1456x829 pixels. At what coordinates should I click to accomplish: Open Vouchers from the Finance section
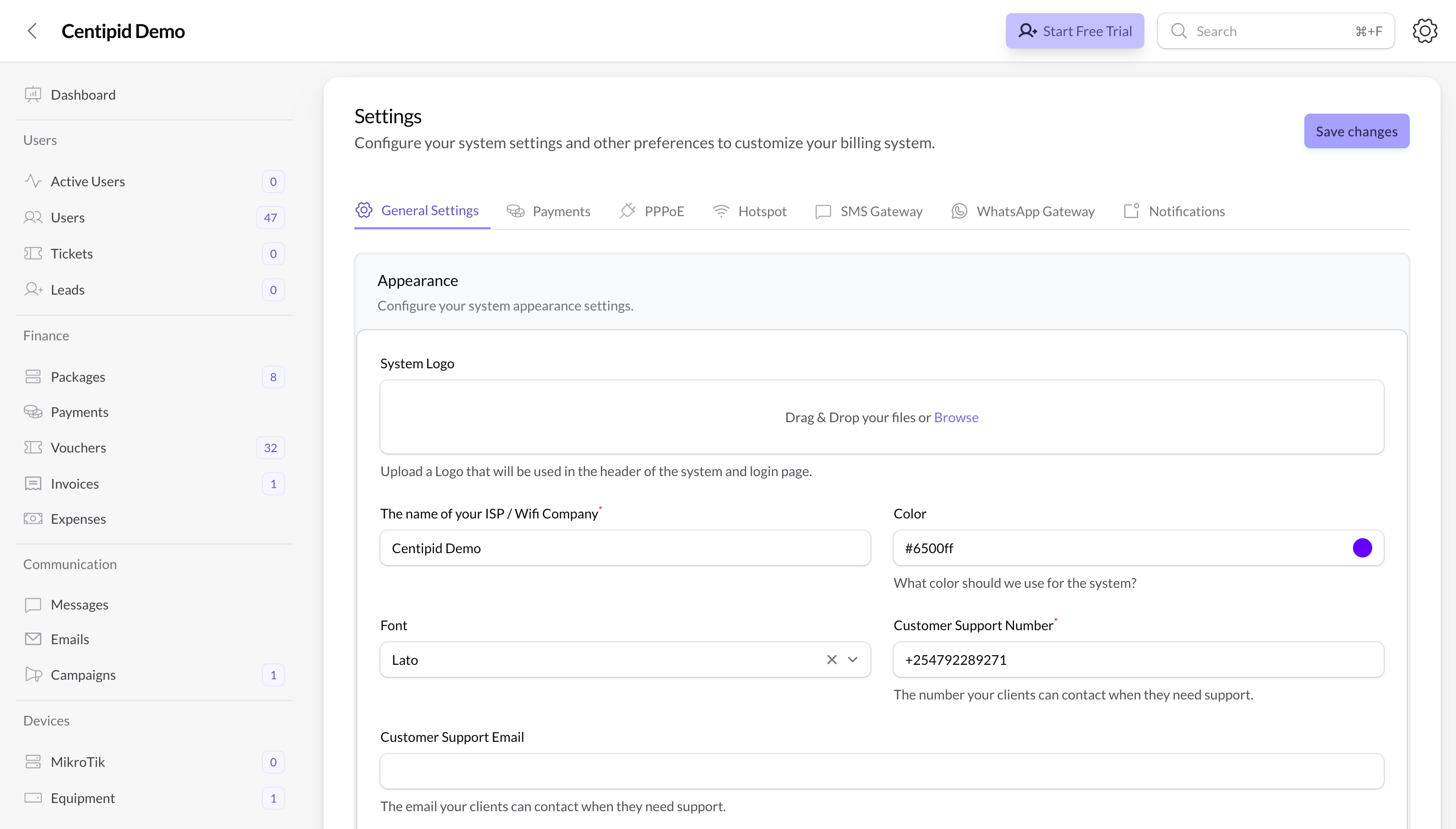click(78, 448)
